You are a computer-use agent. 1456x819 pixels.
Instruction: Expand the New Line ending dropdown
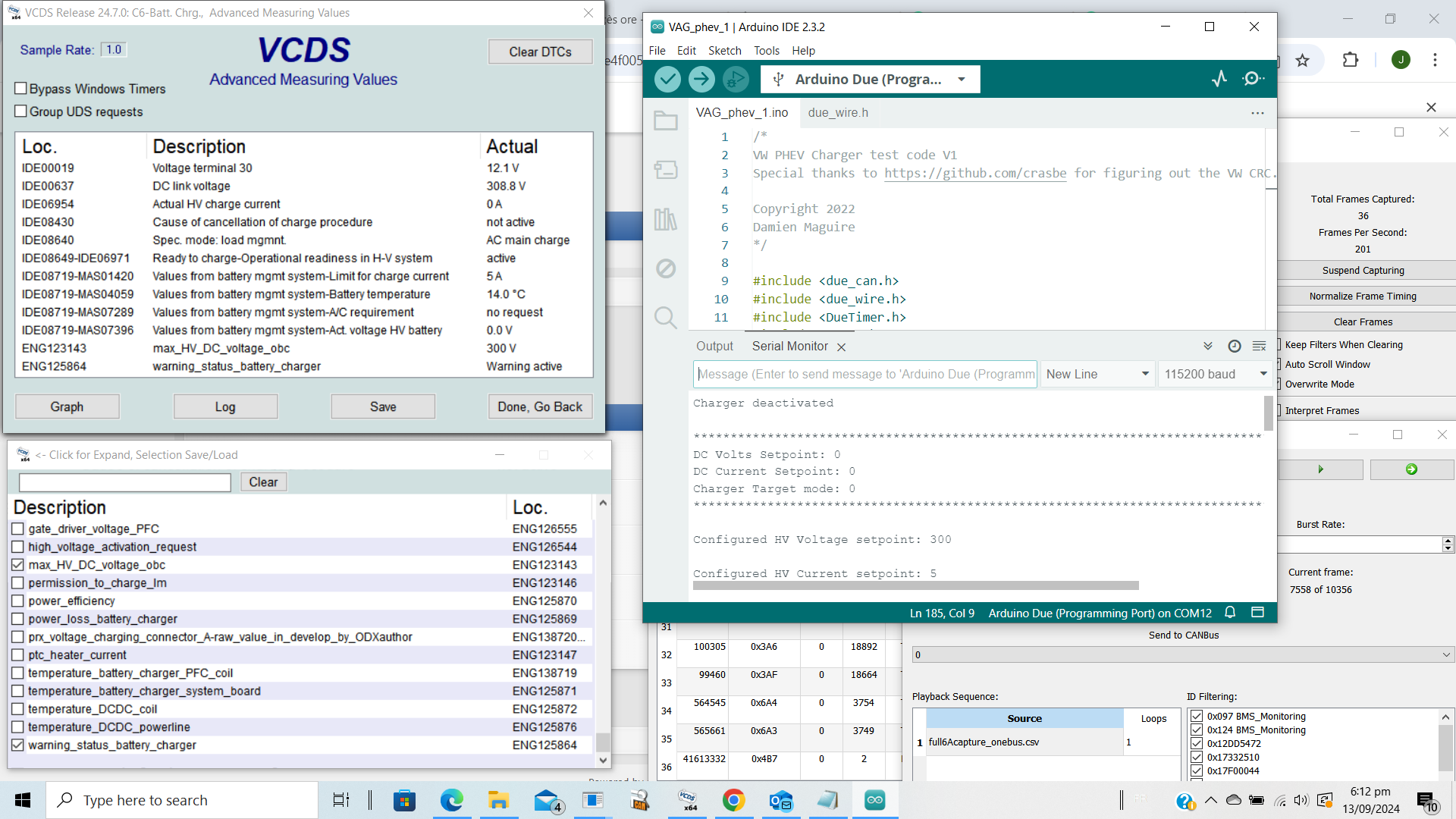tap(1097, 375)
